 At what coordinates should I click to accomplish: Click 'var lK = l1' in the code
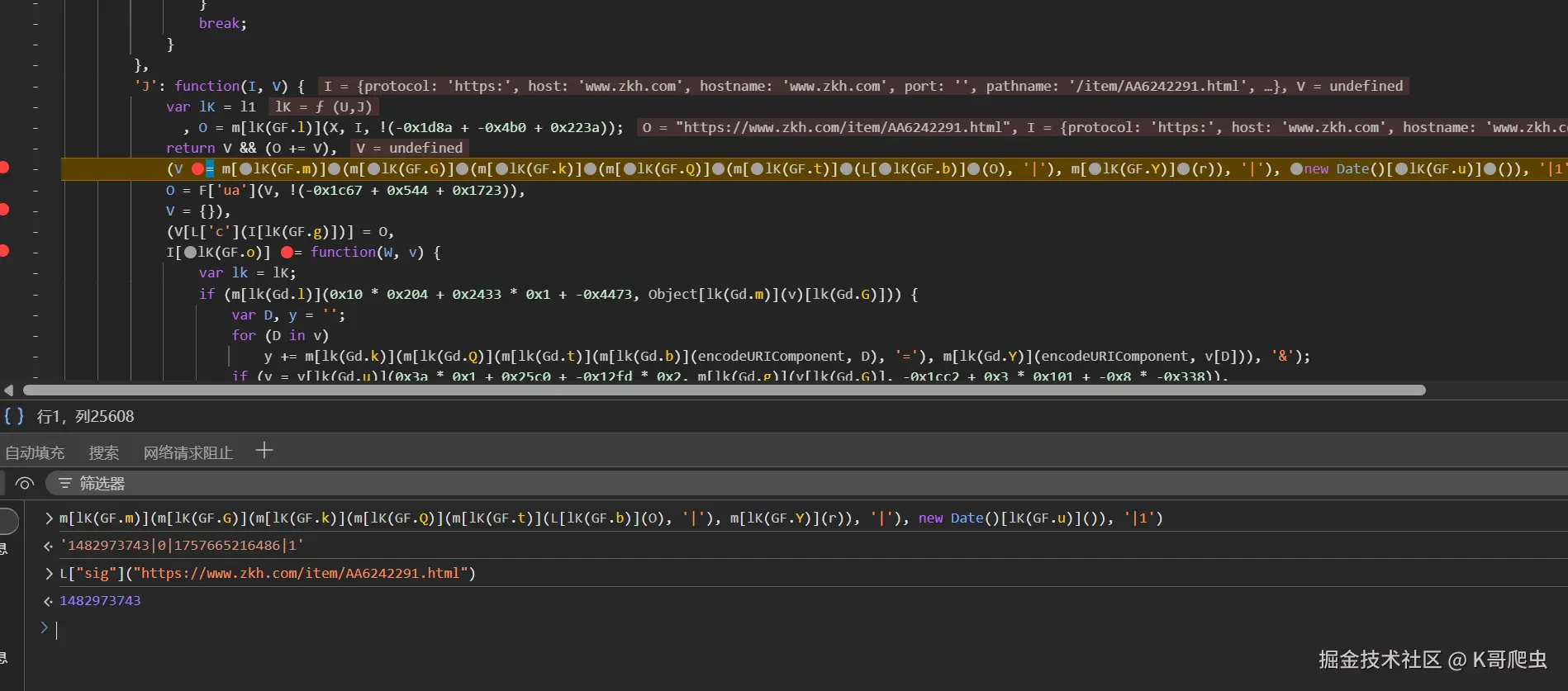pyautogui.click(x=211, y=106)
